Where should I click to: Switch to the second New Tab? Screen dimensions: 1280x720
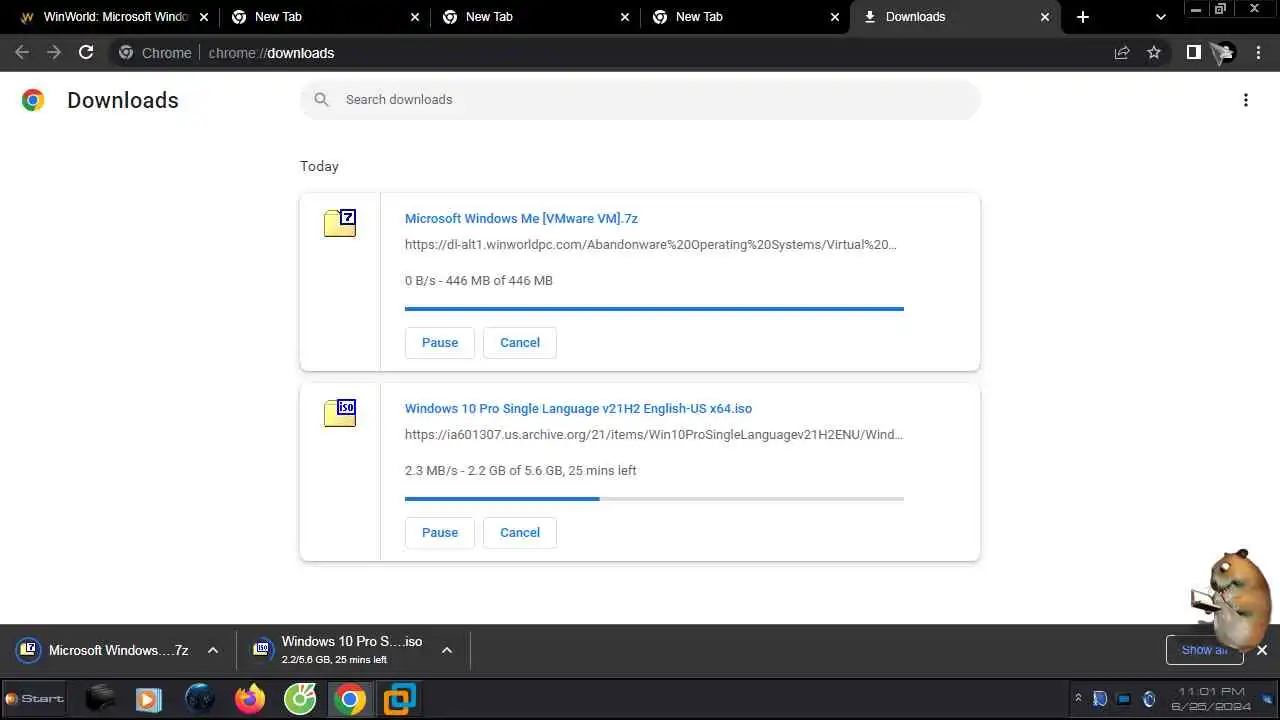coord(534,17)
